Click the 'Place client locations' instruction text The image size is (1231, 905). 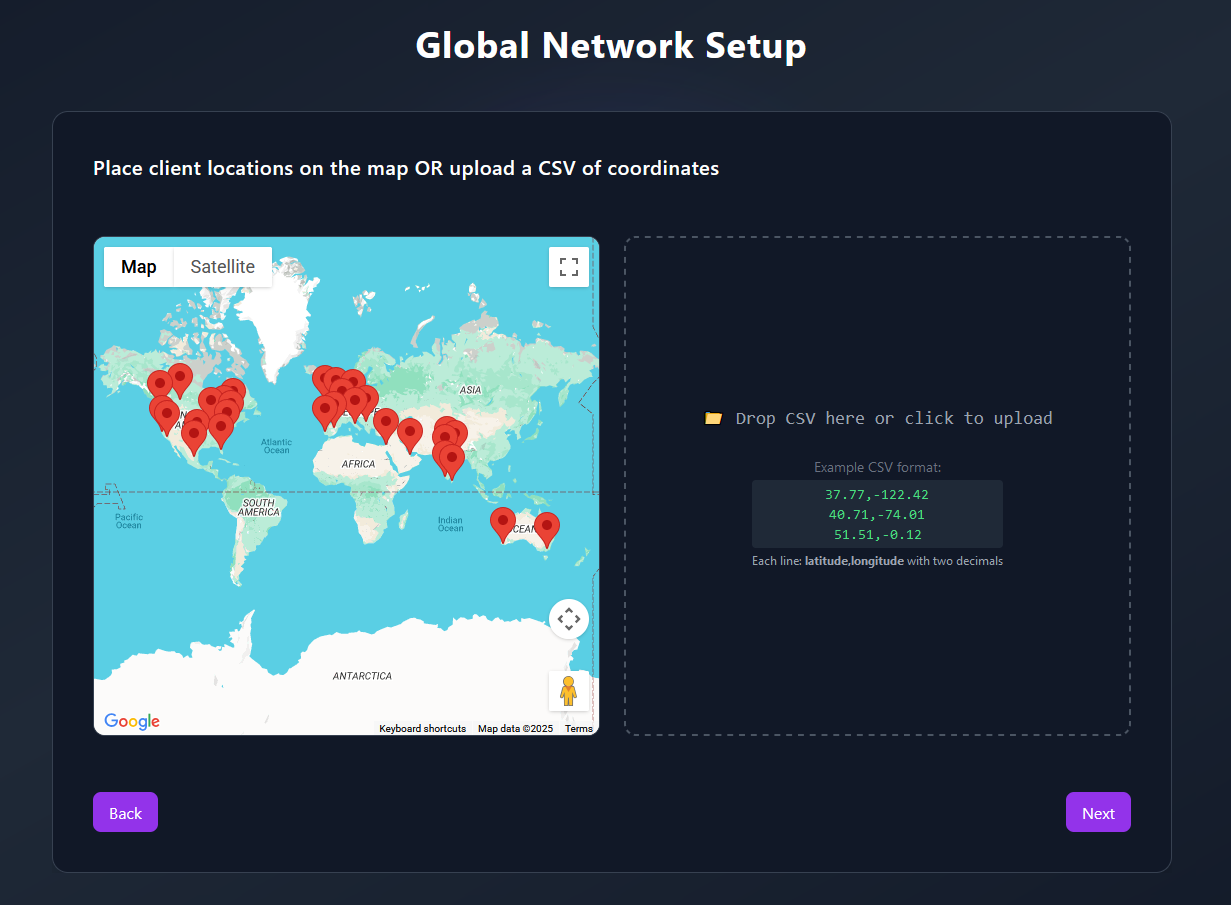(x=406, y=168)
